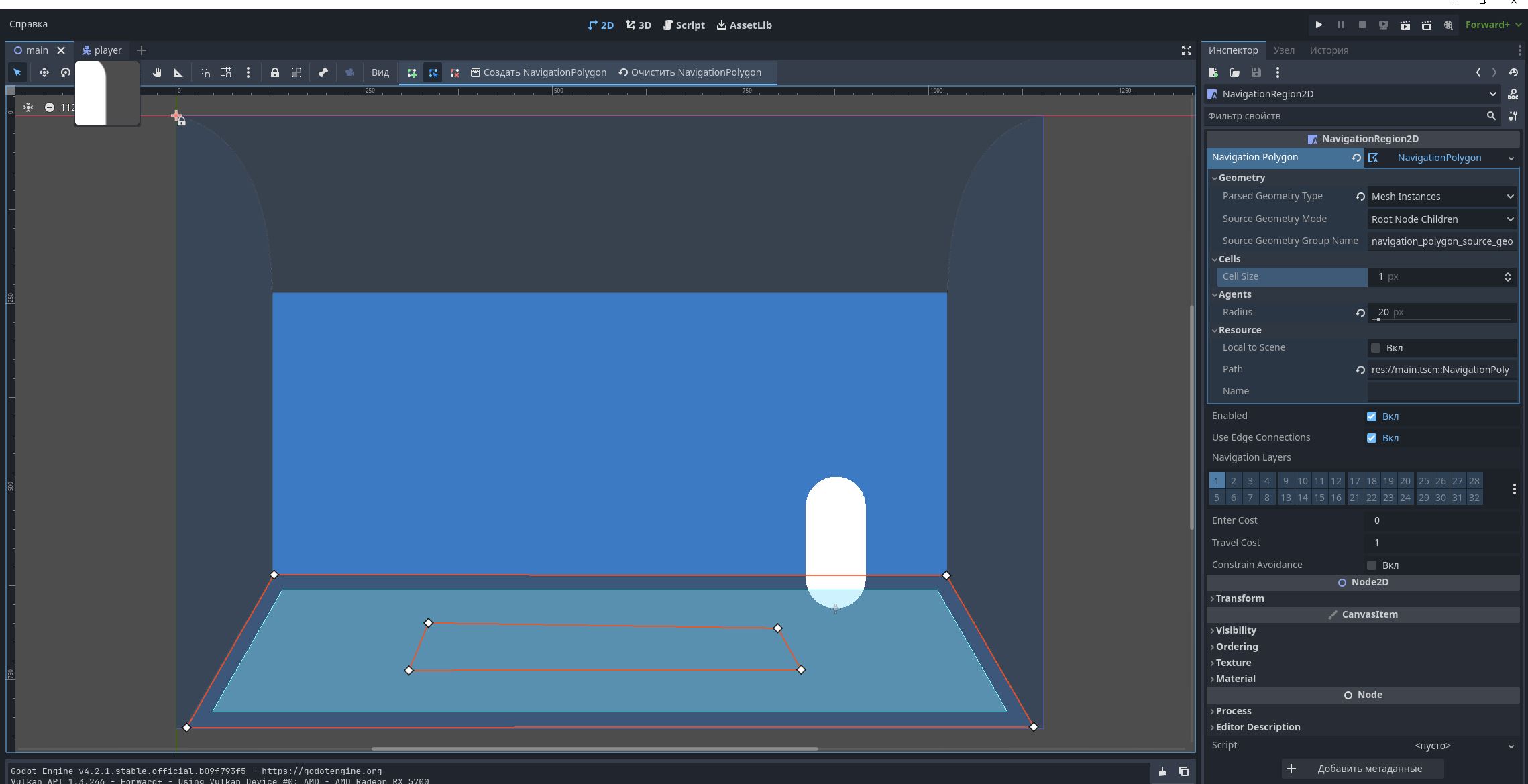Click Добавить метаданные button
The image size is (1528, 784).
pos(1362,769)
